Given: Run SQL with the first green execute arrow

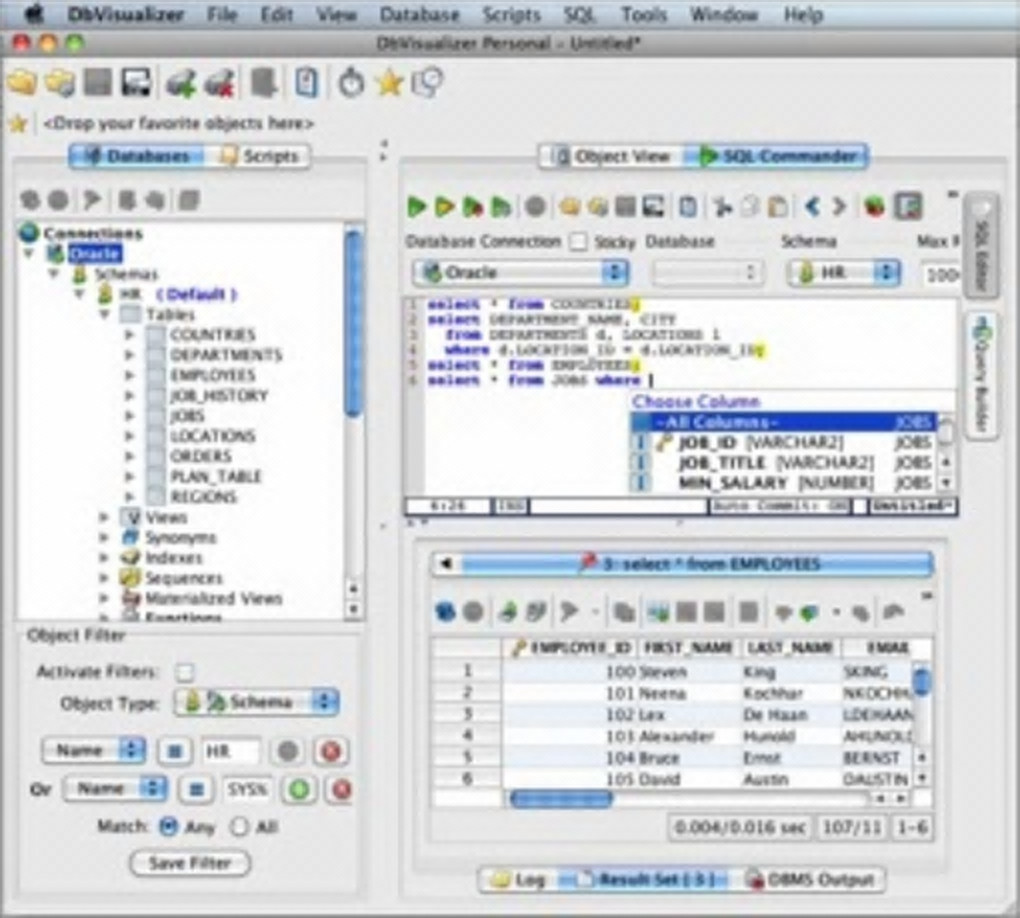Looking at the screenshot, I should (x=416, y=207).
